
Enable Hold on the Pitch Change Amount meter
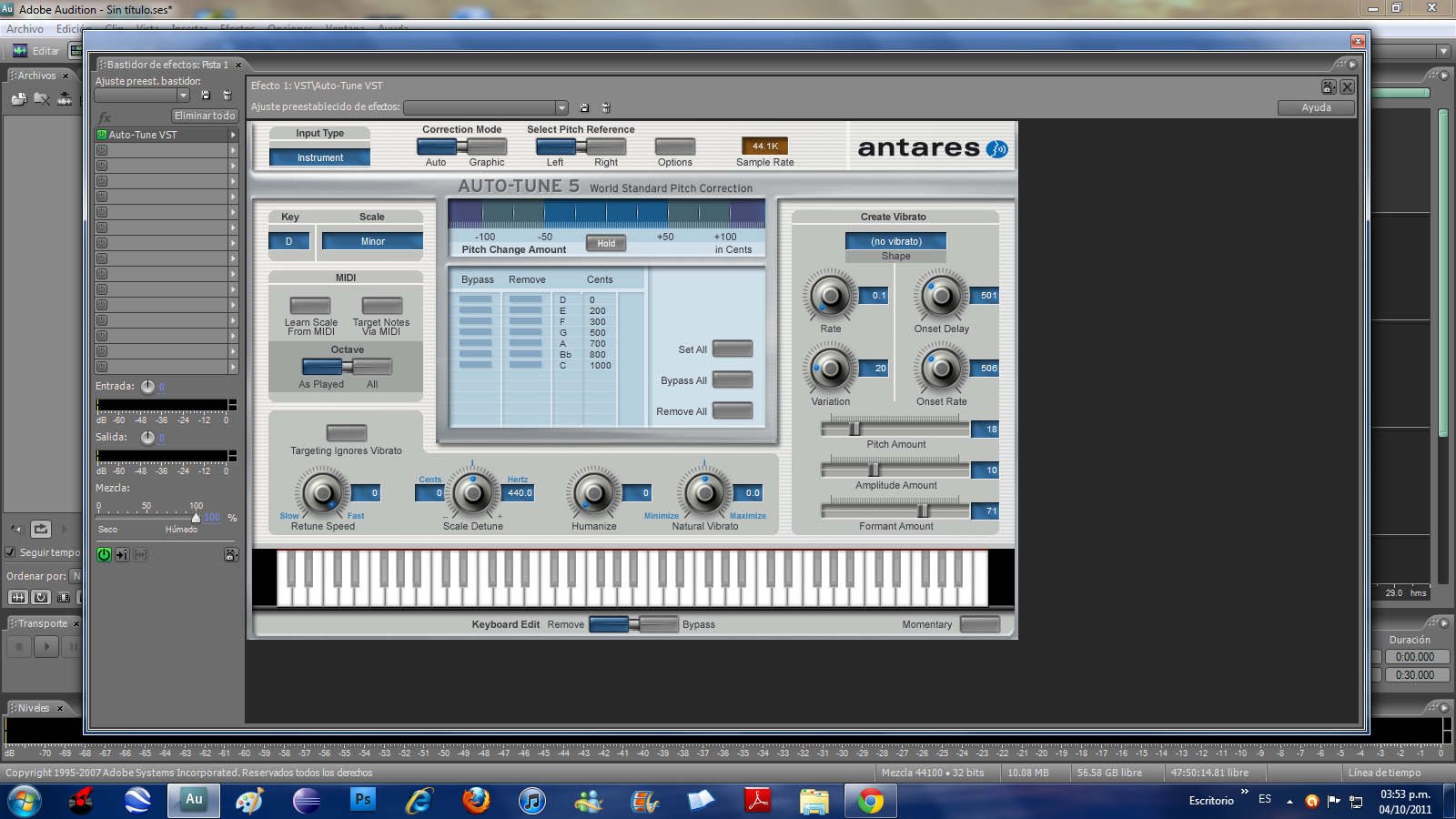pyautogui.click(x=605, y=243)
